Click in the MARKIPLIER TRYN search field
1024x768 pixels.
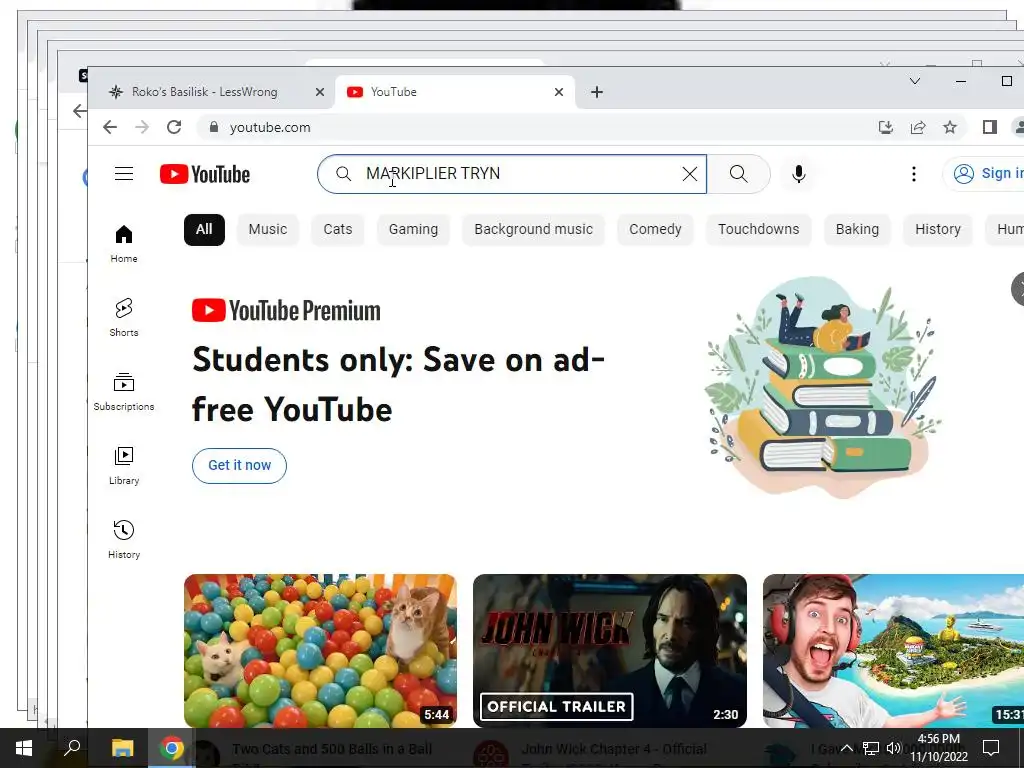point(512,174)
